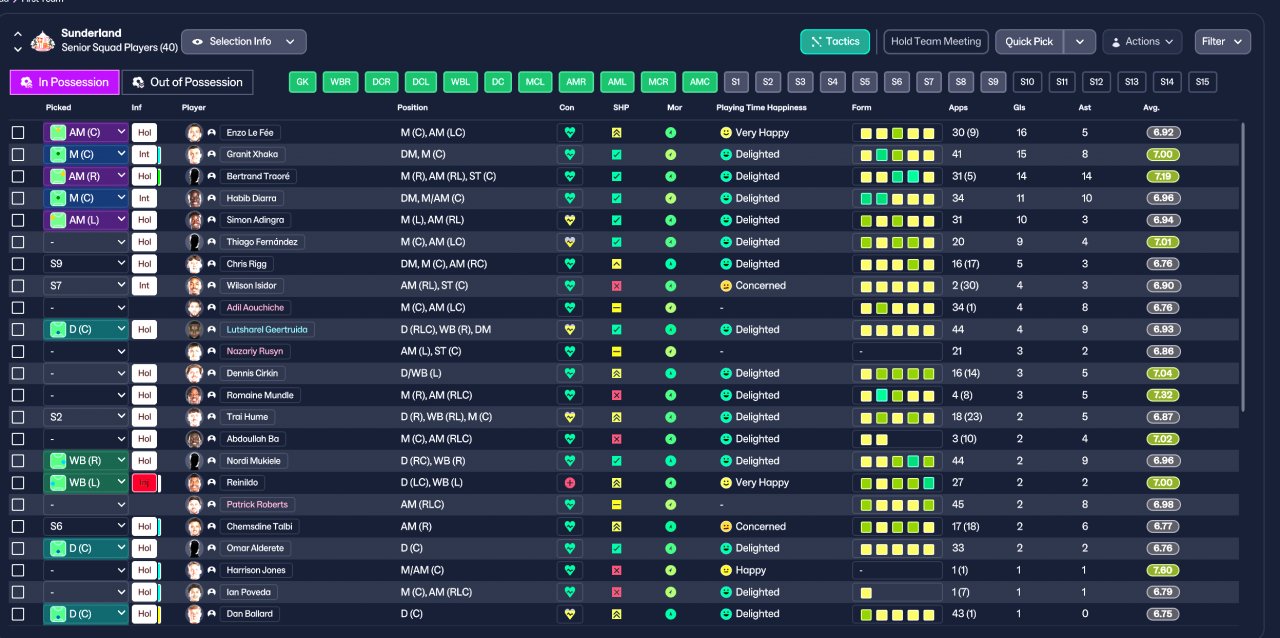Click Chemsdine Talbi's Concerned face icon
The image size is (1280, 638).
click(725, 527)
